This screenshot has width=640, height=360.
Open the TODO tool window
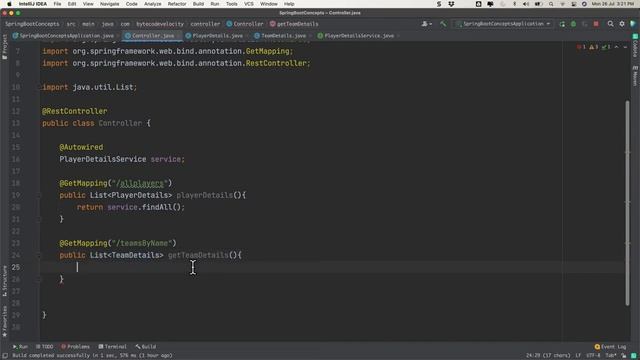[x=44, y=347]
